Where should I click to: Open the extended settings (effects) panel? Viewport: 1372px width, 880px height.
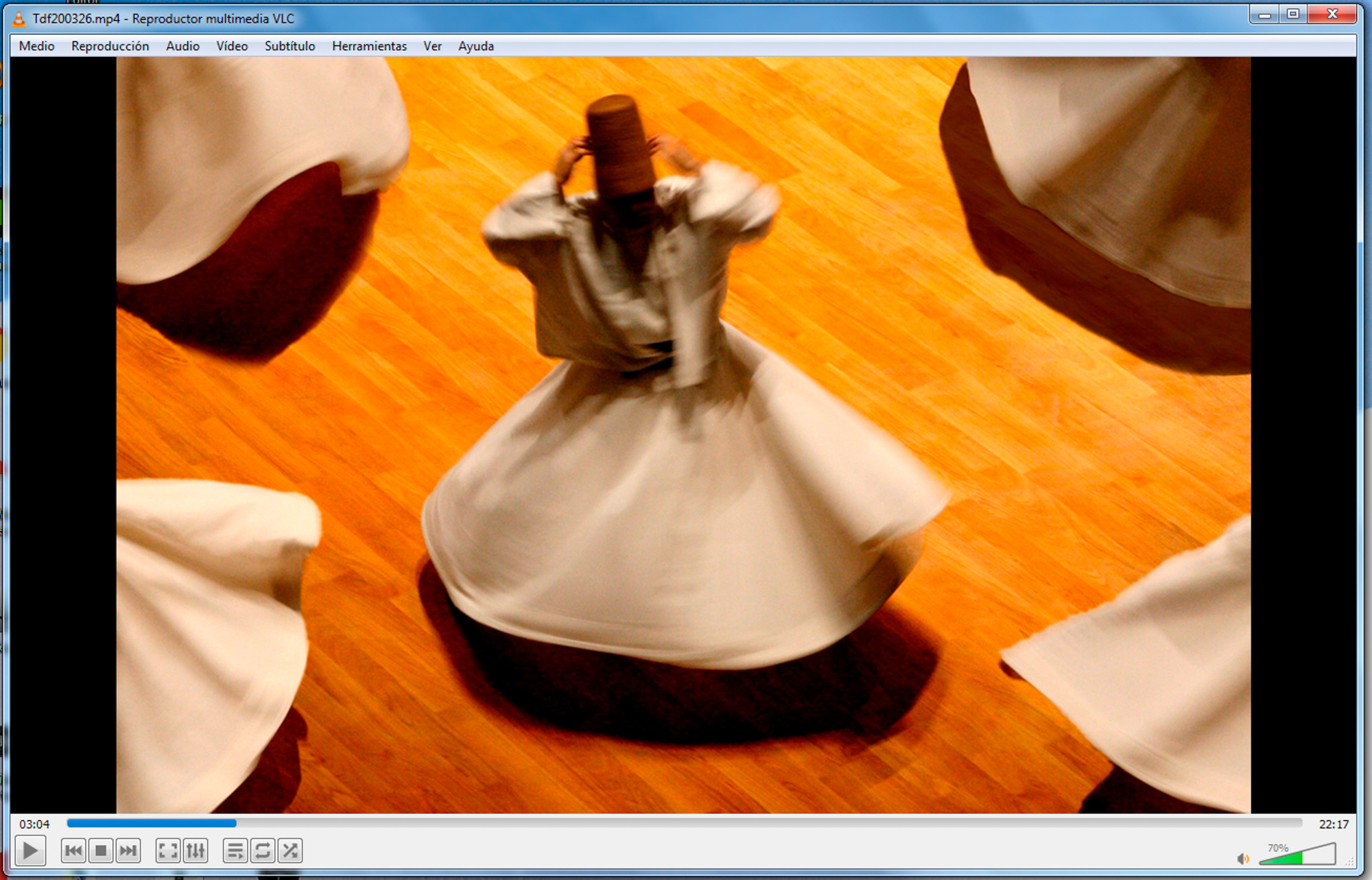coord(196,851)
